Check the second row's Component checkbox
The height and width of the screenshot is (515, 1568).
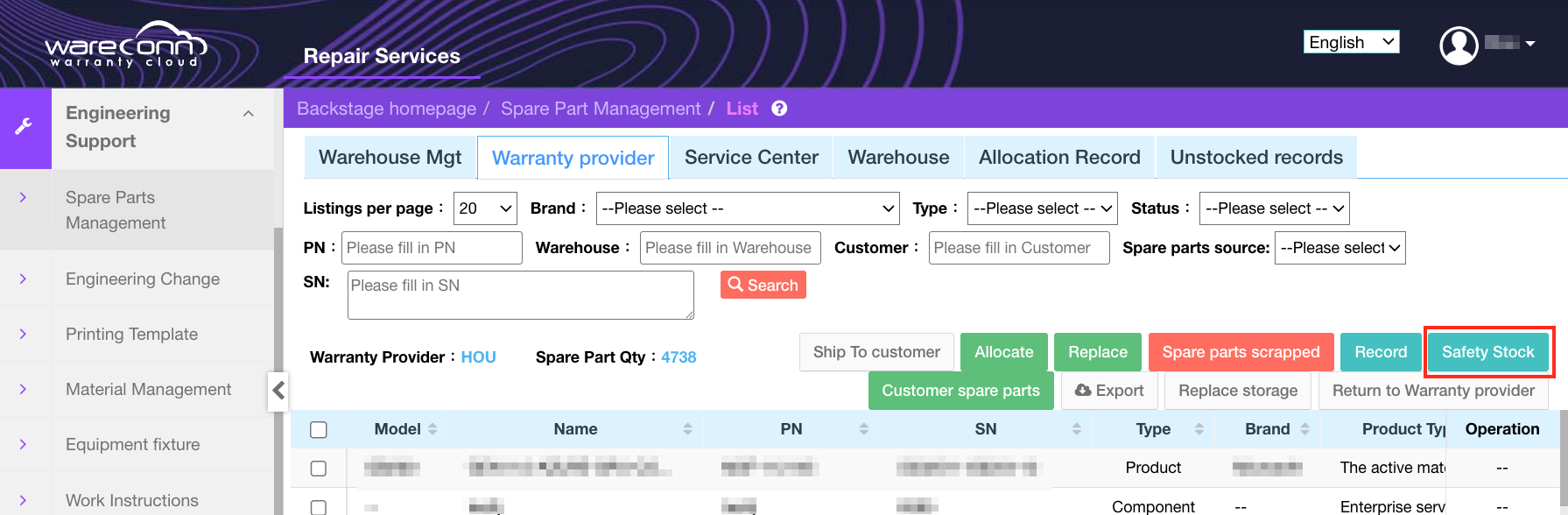tap(319, 506)
